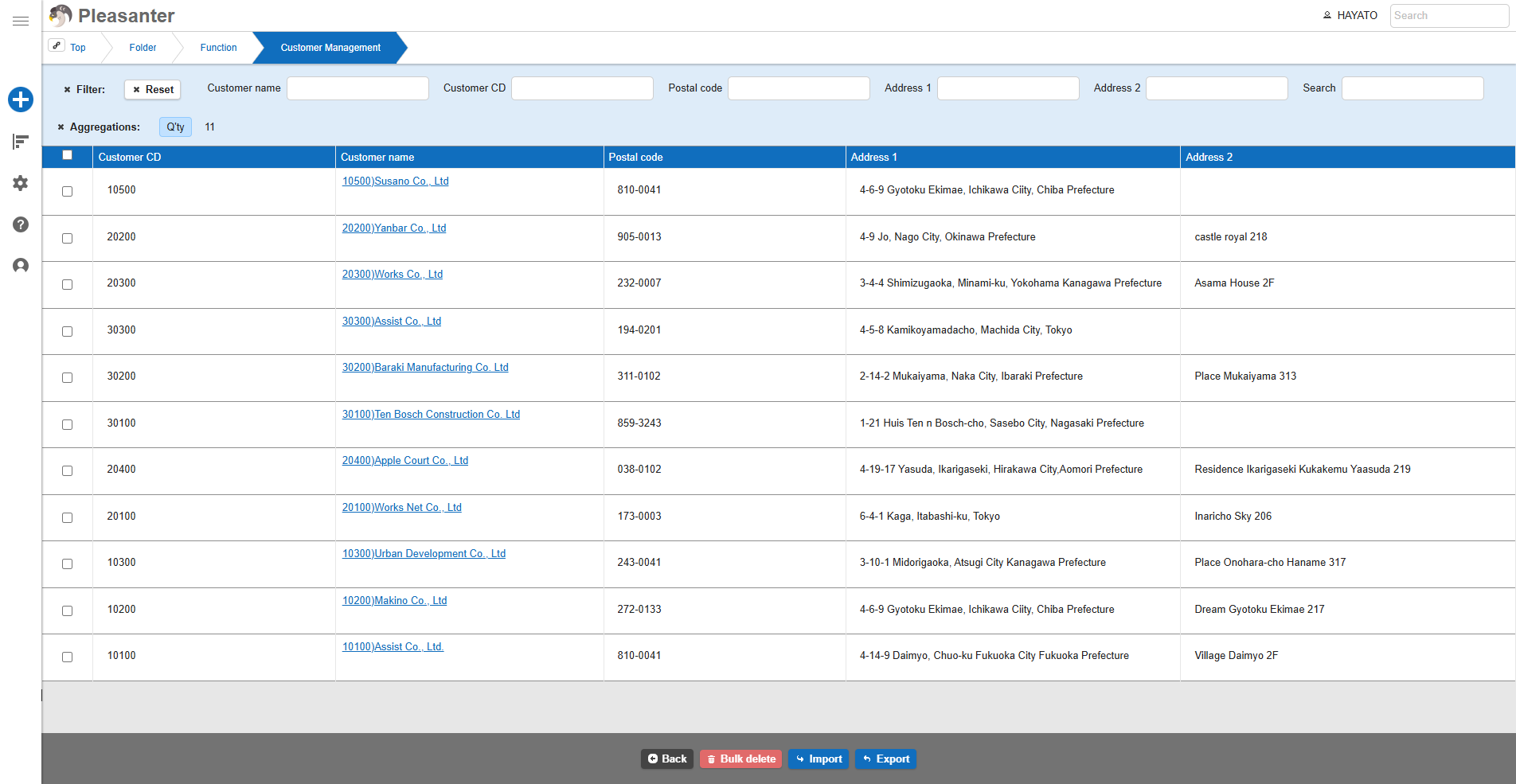Click the Back button
This screenshot has height=784, width=1516.
(667, 759)
